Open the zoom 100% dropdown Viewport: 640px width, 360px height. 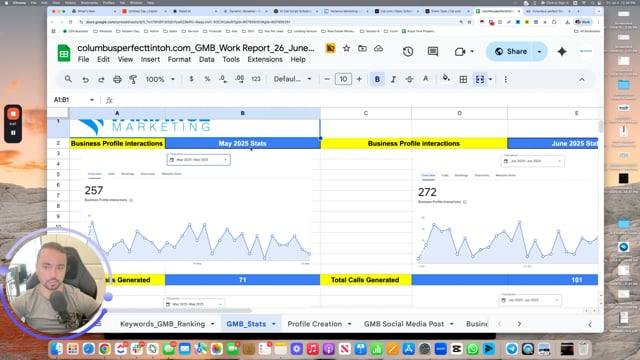[160, 79]
